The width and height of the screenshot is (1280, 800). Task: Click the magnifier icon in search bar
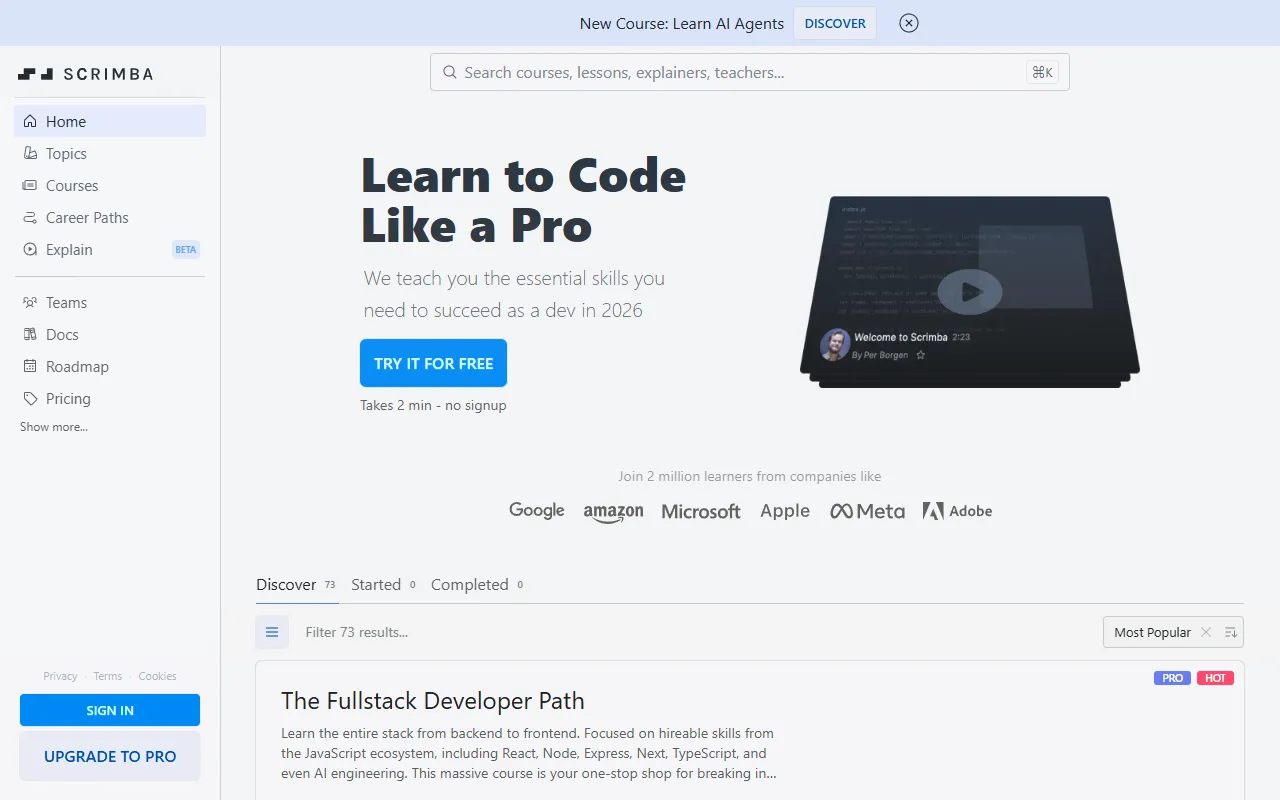450,73
